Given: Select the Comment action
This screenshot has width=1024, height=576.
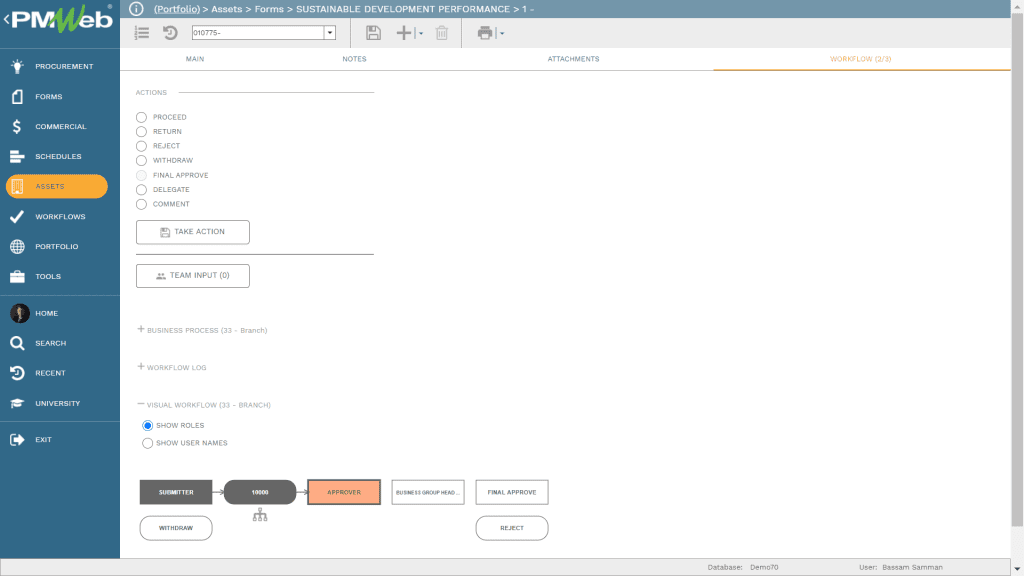Looking at the screenshot, I should pos(141,204).
